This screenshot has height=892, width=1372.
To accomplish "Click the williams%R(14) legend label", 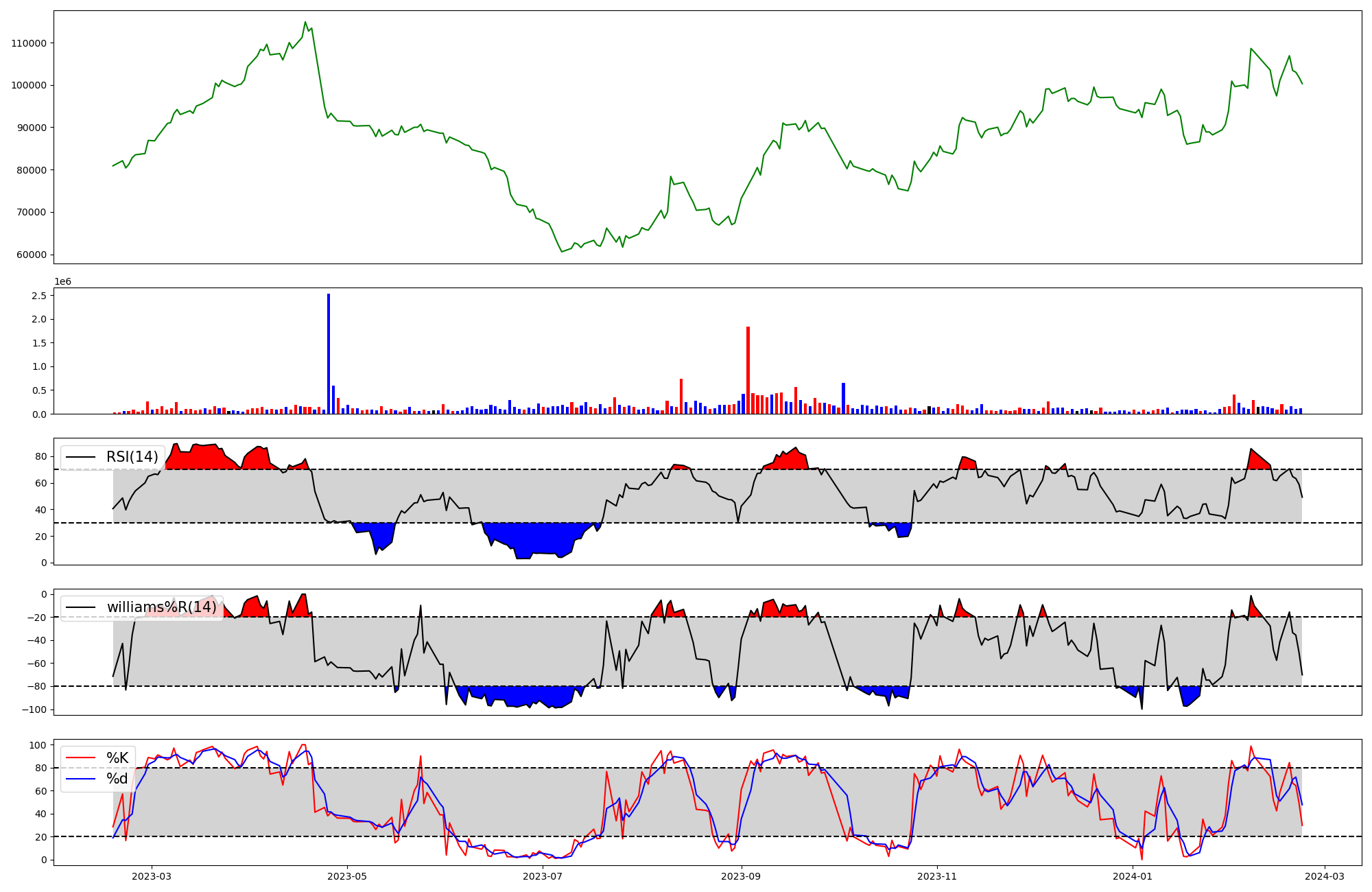I will click(161, 607).
